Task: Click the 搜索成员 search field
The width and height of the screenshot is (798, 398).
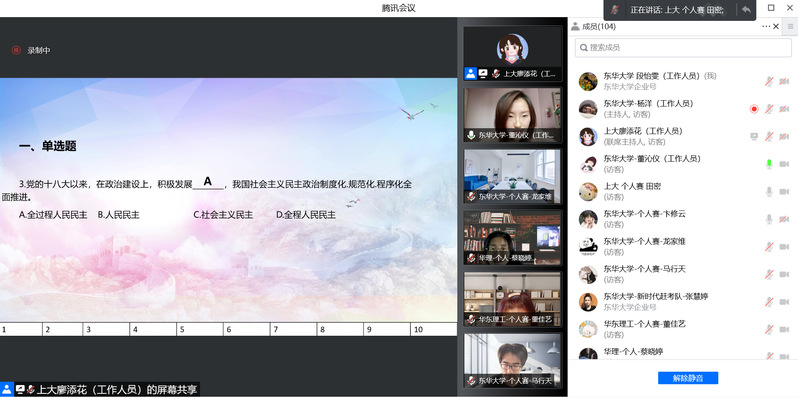Action: pyautogui.click(x=683, y=47)
